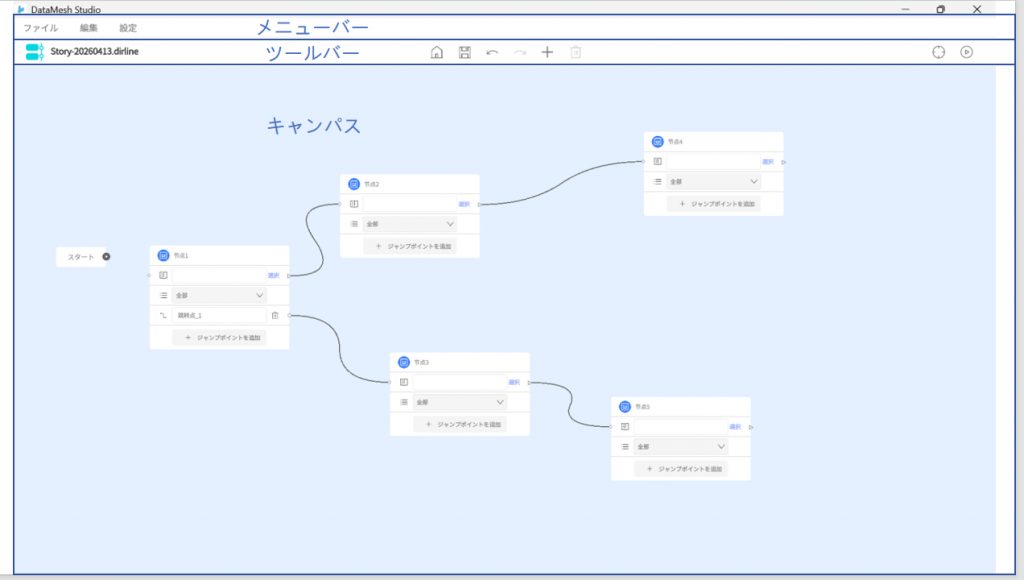The image size is (1024, 580).
Task: Click ジャンプポイントを追加 in 节点3
Action: 460,424
